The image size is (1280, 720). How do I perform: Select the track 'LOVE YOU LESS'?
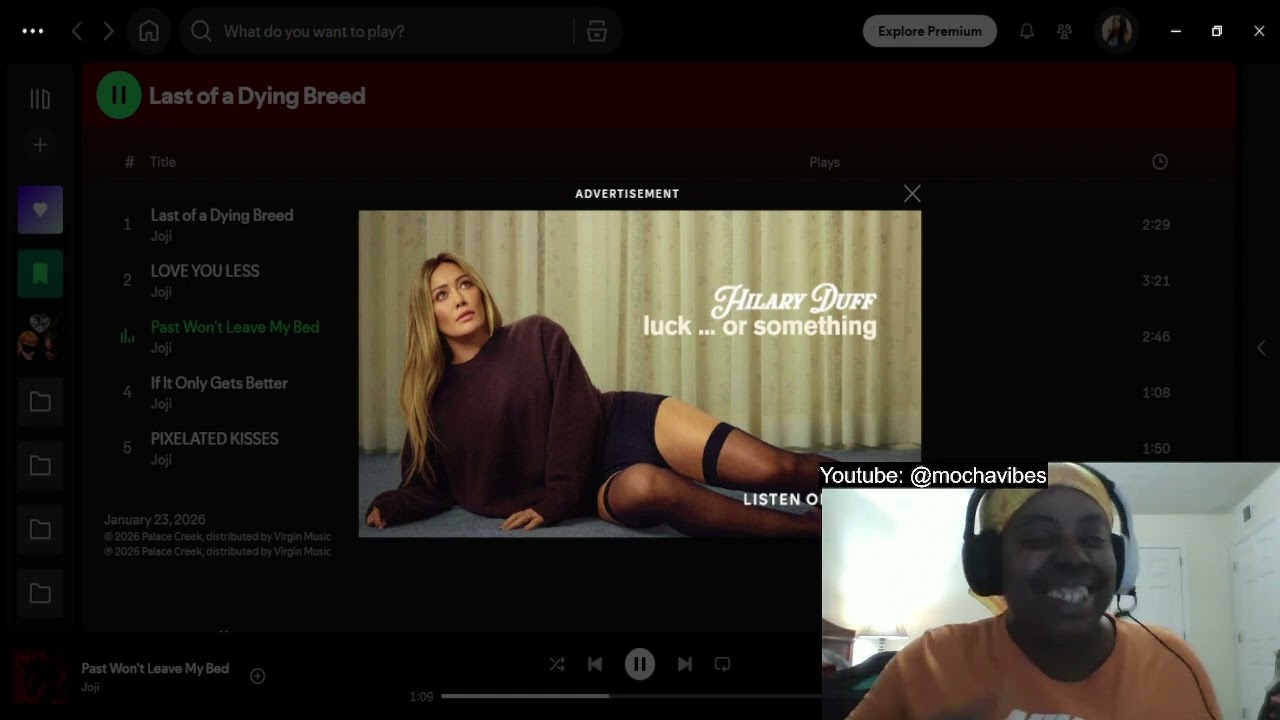[x=205, y=271]
